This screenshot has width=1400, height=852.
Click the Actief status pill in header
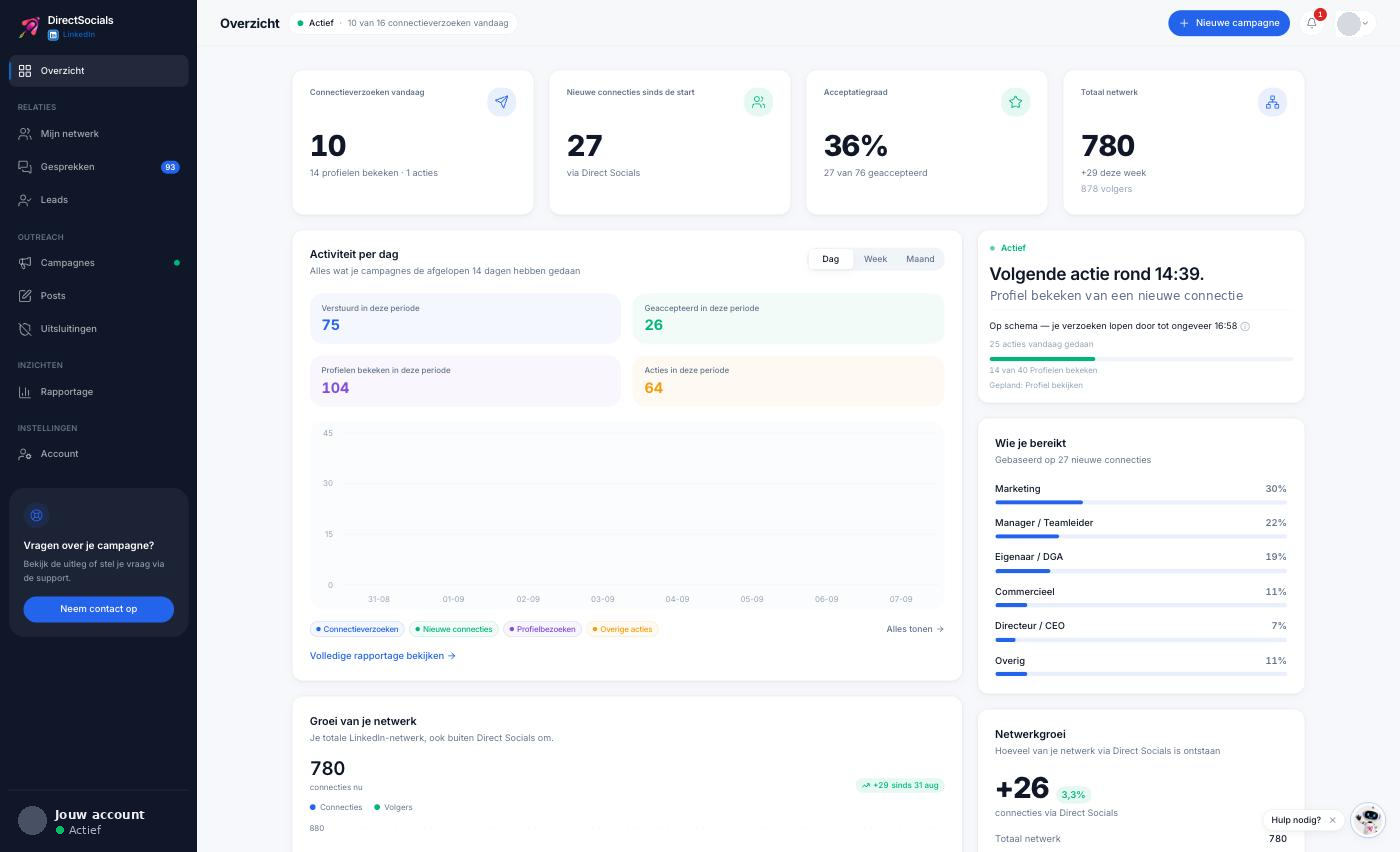[x=403, y=23]
